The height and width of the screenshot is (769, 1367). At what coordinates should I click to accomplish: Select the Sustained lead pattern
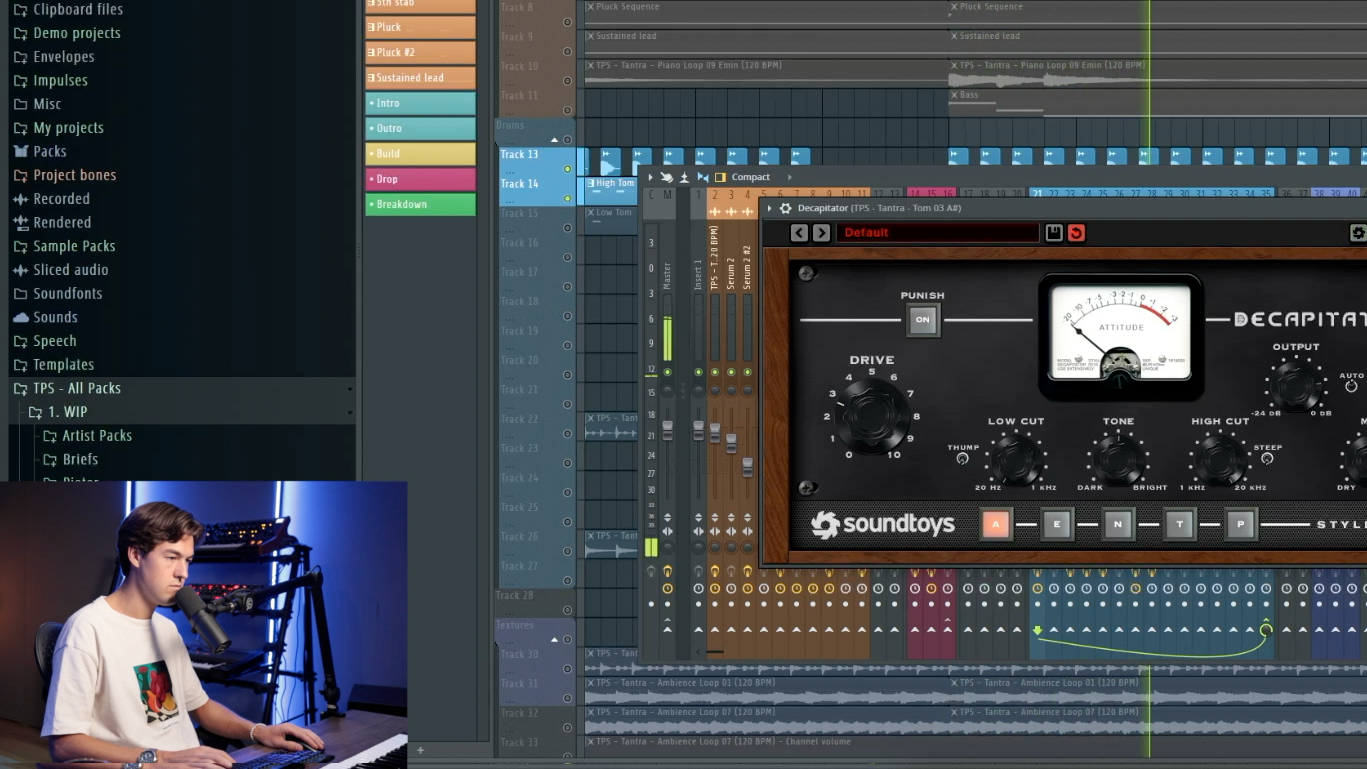420,78
